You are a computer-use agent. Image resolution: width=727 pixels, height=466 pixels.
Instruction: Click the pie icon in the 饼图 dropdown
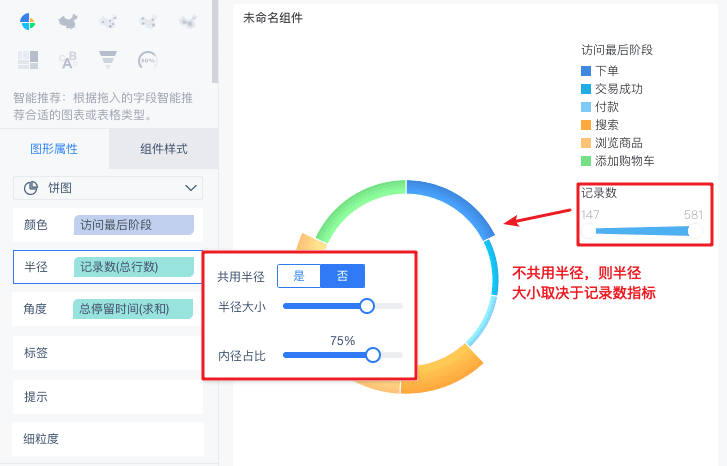click(31, 188)
